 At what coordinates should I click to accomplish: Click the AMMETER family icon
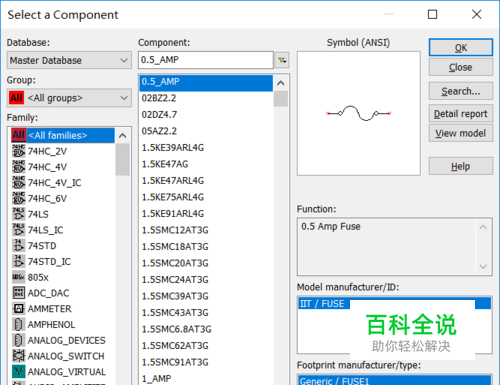tap(19, 309)
